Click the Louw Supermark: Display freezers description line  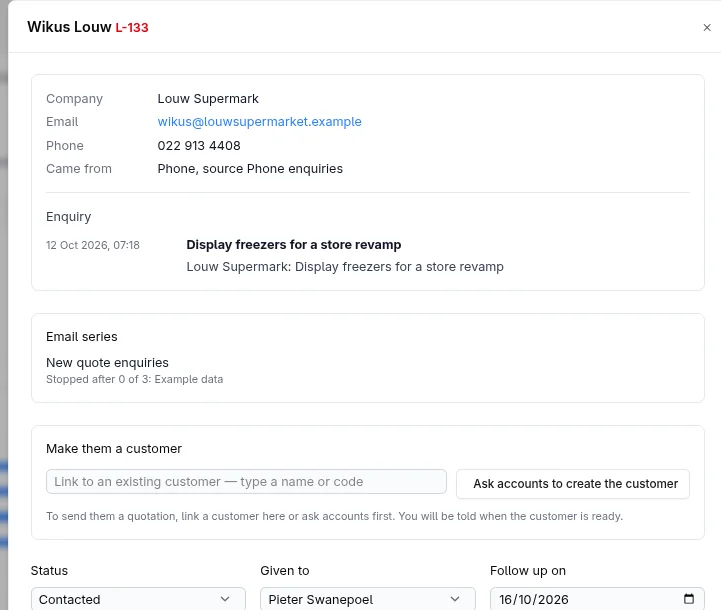(345, 267)
